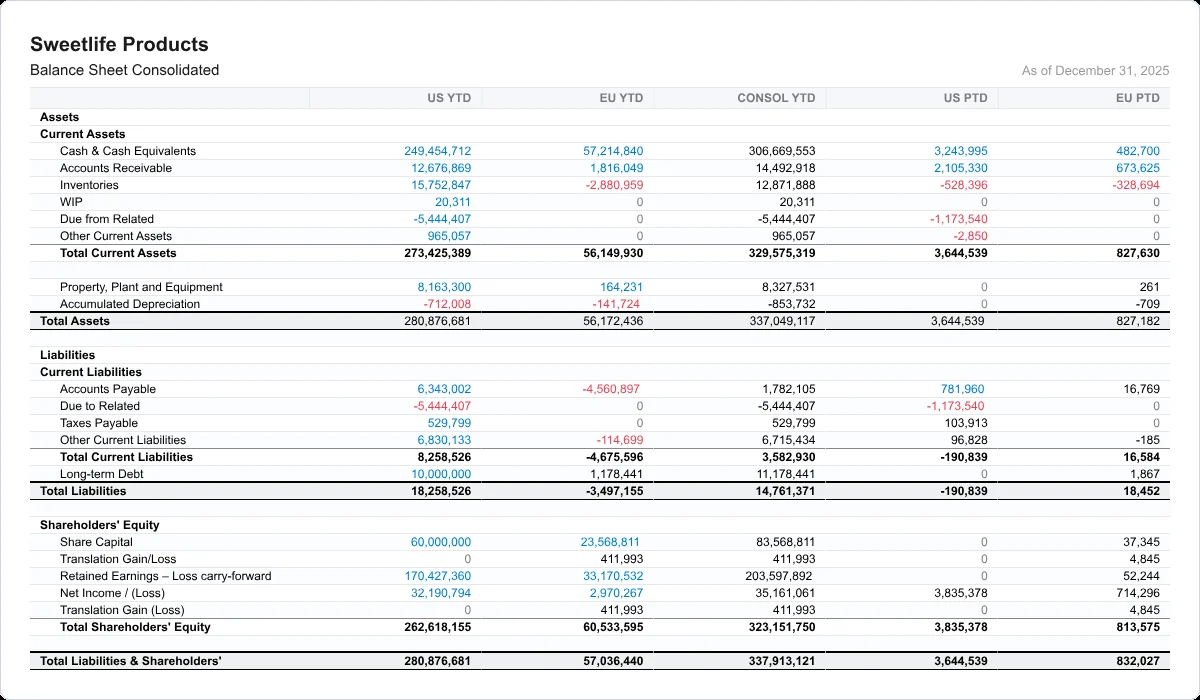Click the As of December 31, 2025 date text
Screen dimensions: 1200x700
coord(1095,71)
